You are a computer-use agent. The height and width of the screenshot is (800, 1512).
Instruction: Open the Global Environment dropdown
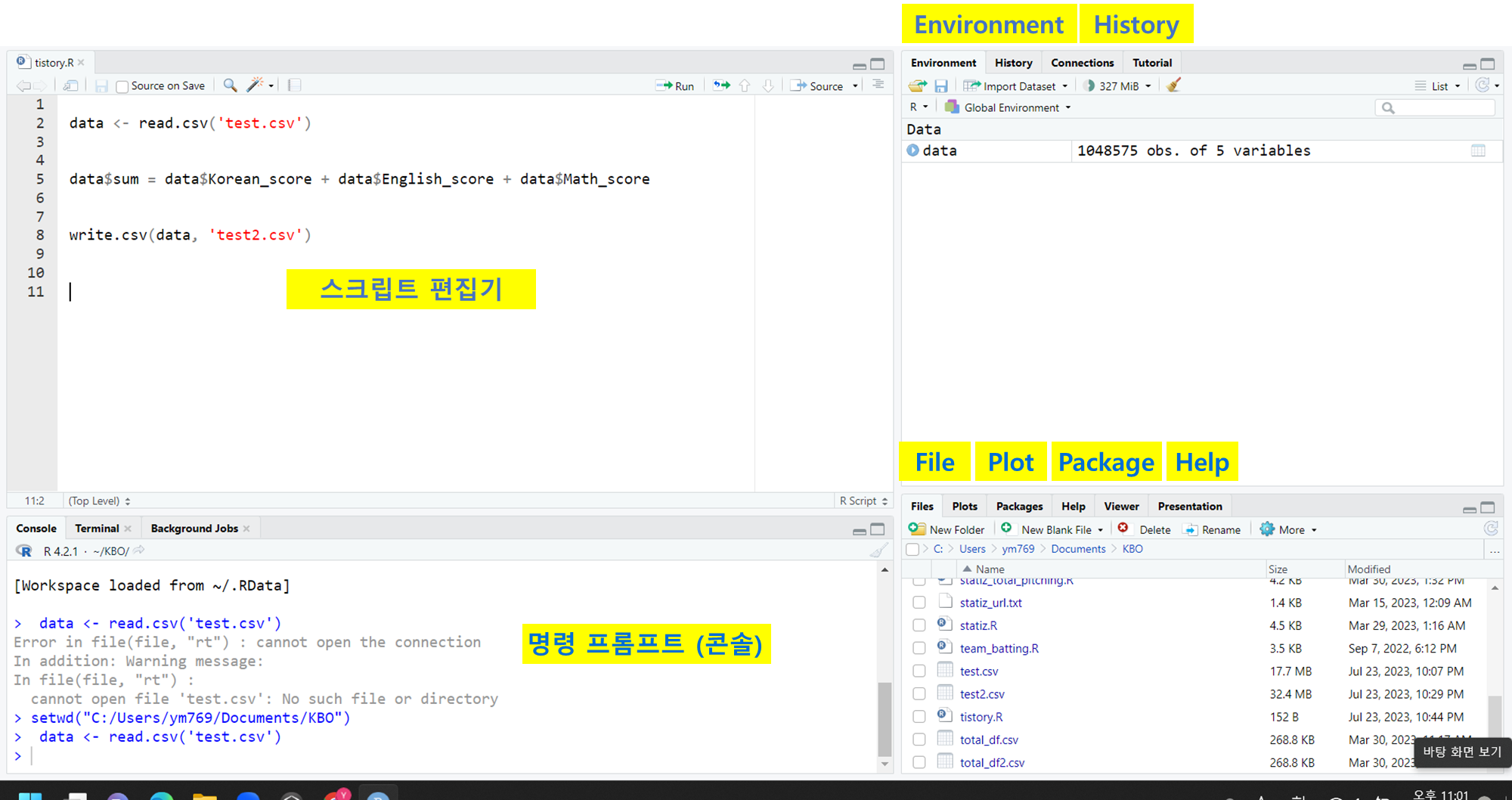pyautogui.click(x=1009, y=107)
